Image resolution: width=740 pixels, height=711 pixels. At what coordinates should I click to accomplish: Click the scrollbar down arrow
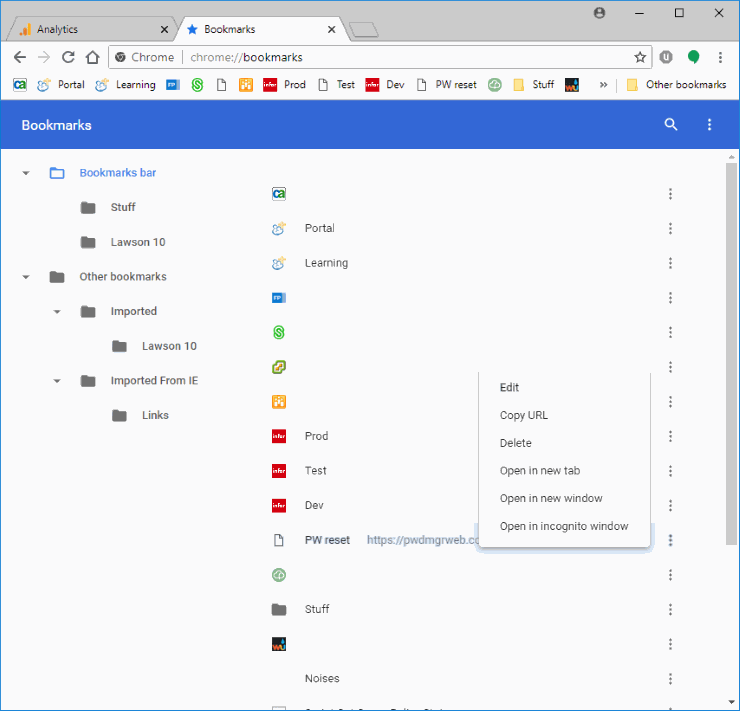coord(731,702)
